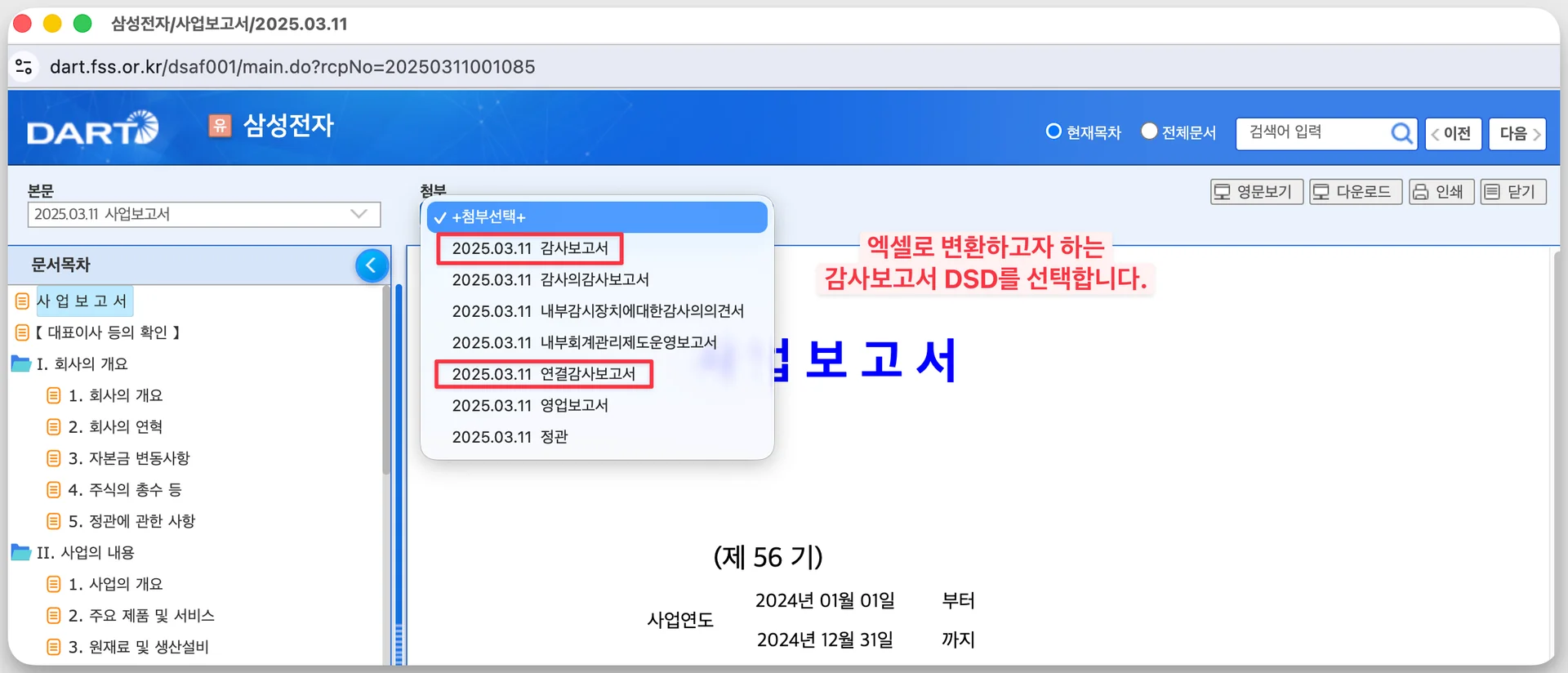Image resolution: width=1568 pixels, height=673 pixels.
Task: Open 3. 자본금 변동사항 in document tree
Action: coord(129,458)
